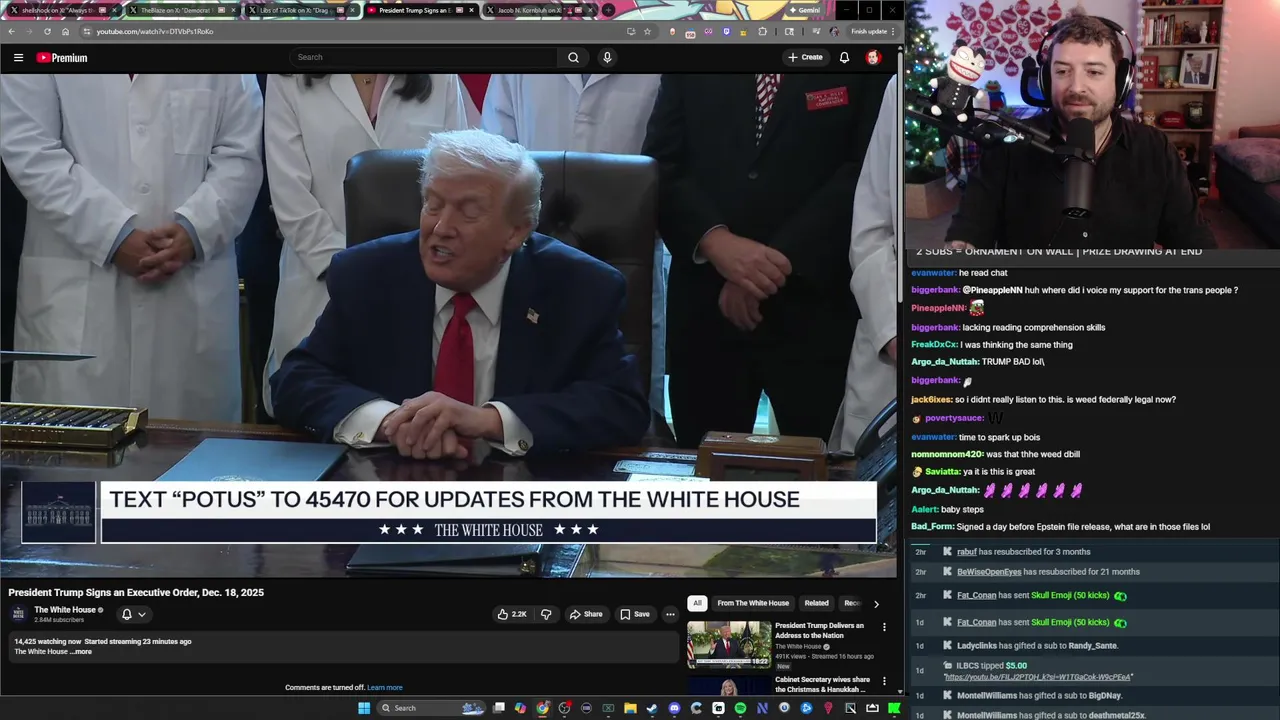Screen dimensions: 1280x720
Task: Open the ILBCS tipped youtu.be link
Action: click(1039, 677)
